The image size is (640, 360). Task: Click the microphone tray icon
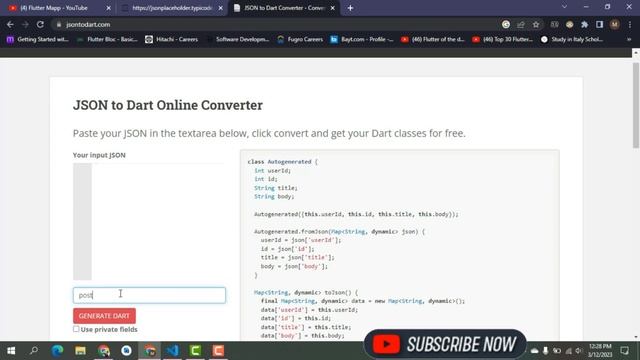point(545,351)
